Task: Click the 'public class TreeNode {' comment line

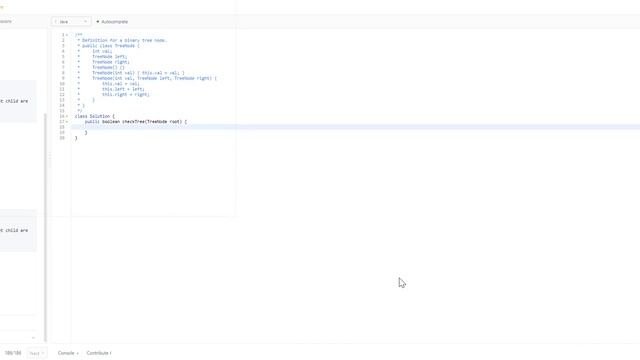Action: point(110,46)
